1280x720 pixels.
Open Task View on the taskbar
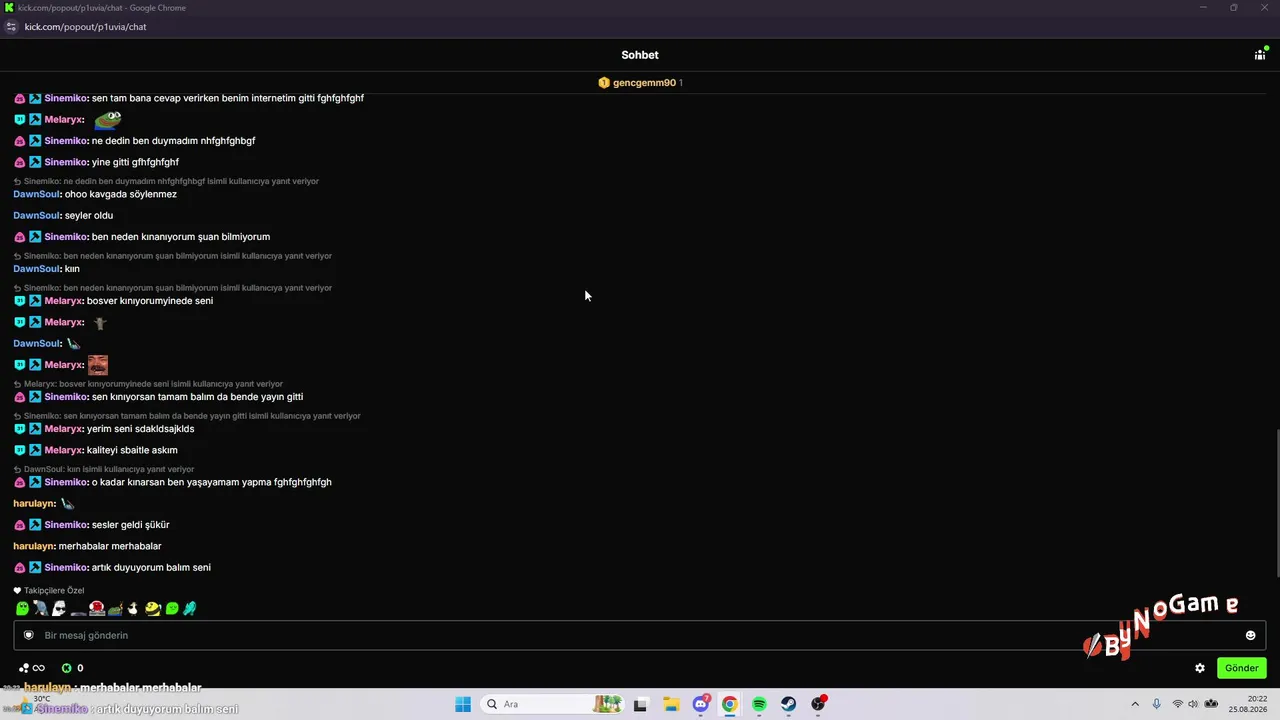pos(641,704)
